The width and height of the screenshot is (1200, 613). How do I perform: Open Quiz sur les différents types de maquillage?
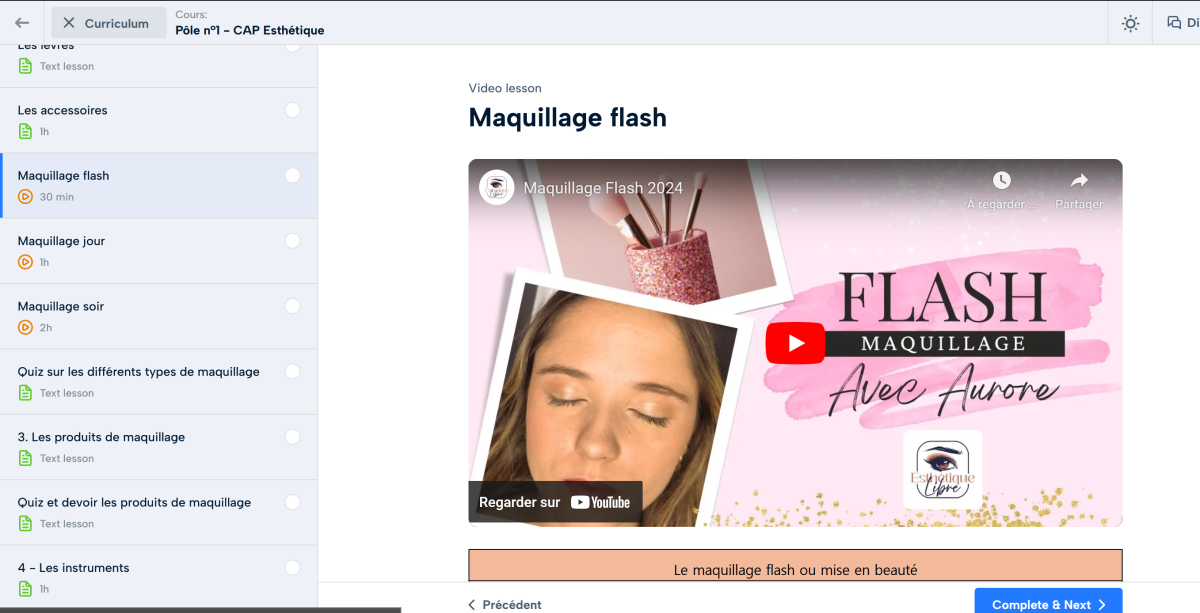coord(138,372)
